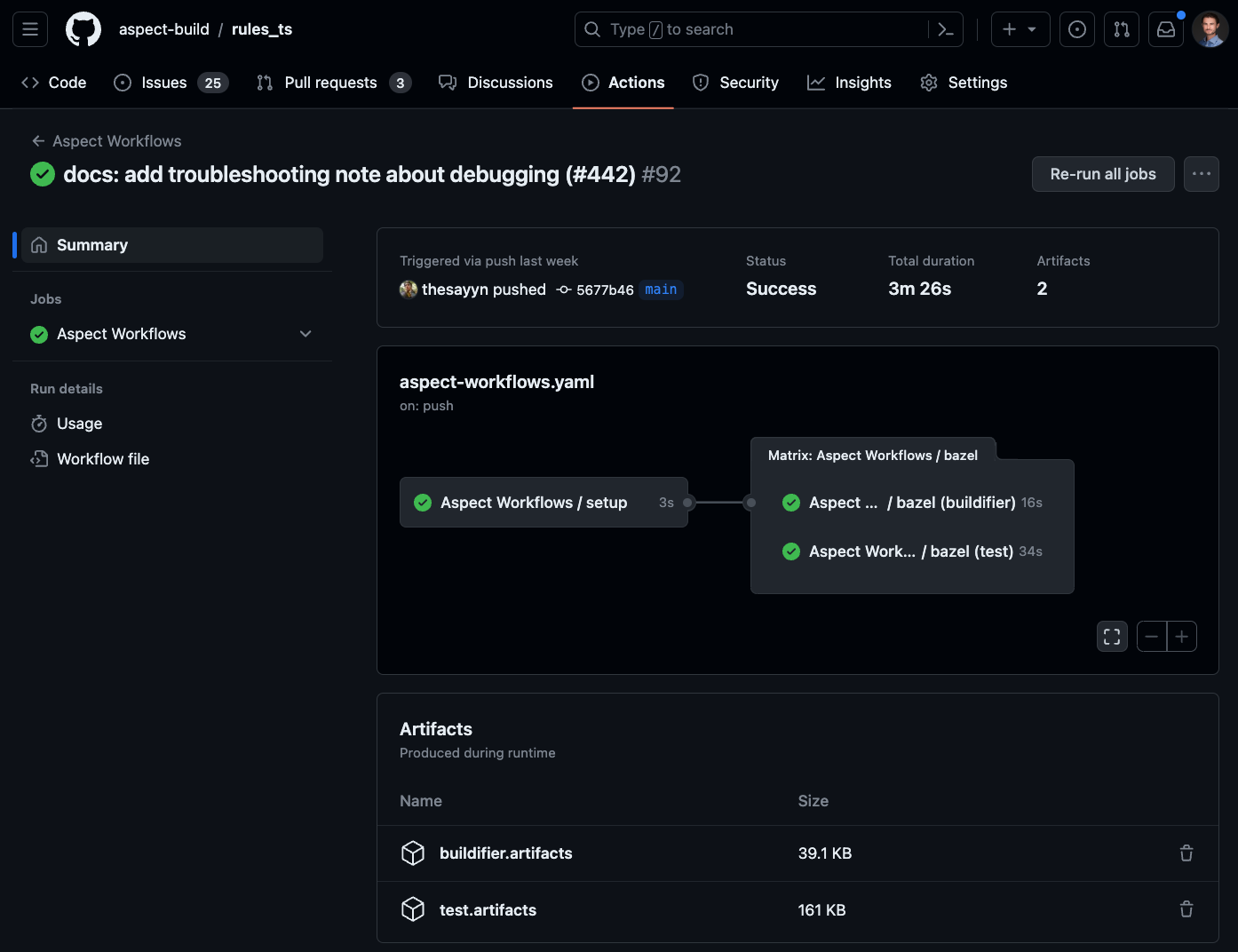Click the Success status text
This screenshot has height=952, width=1238.
[782, 289]
